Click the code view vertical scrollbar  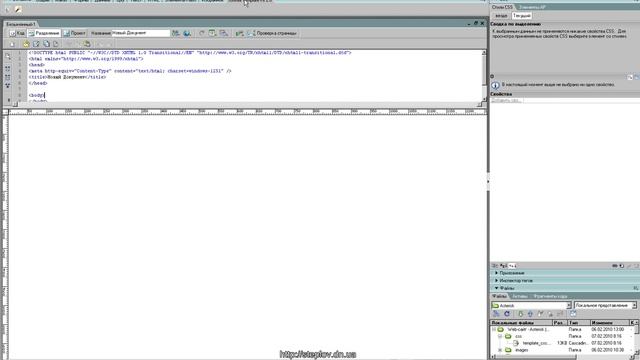coord(484,76)
